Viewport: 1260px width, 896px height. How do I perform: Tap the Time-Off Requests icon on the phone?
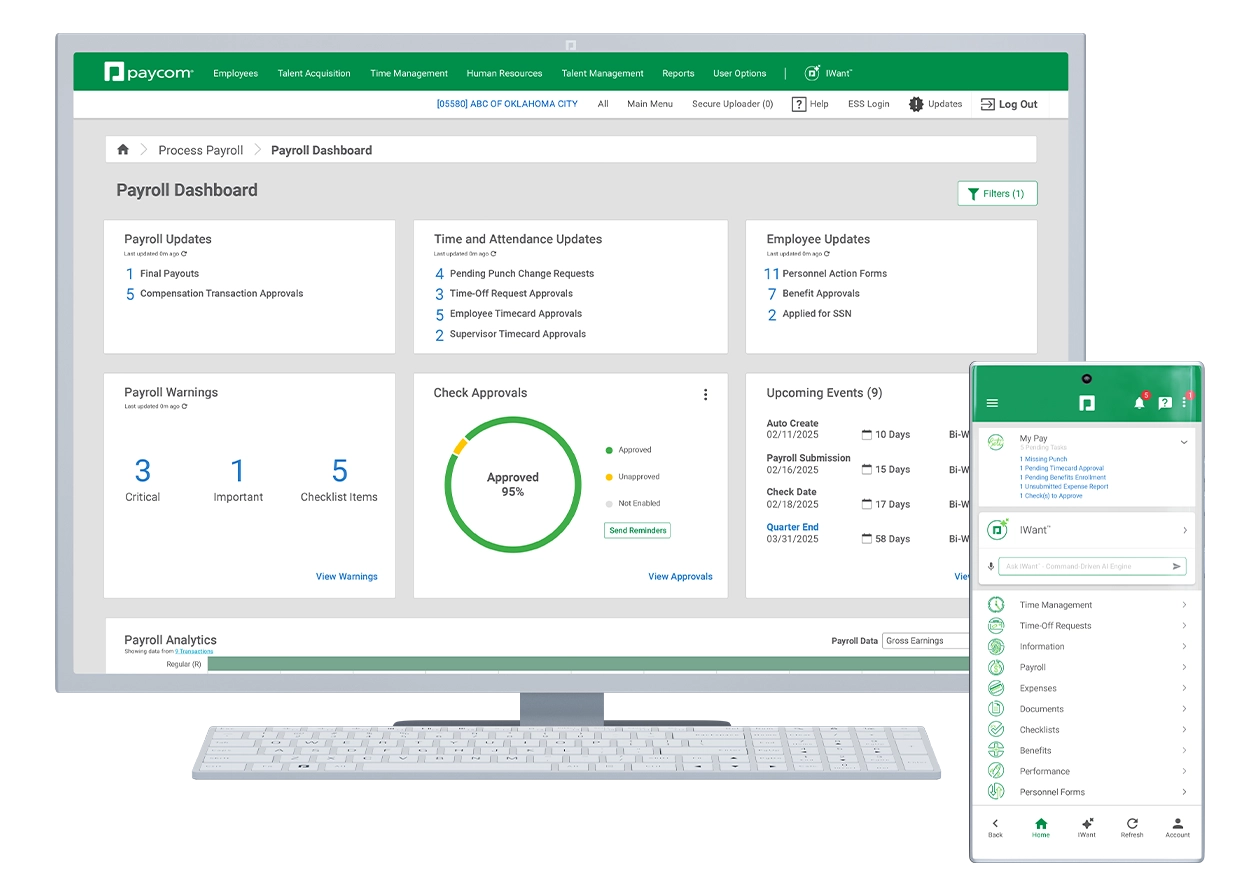point(996,626)
